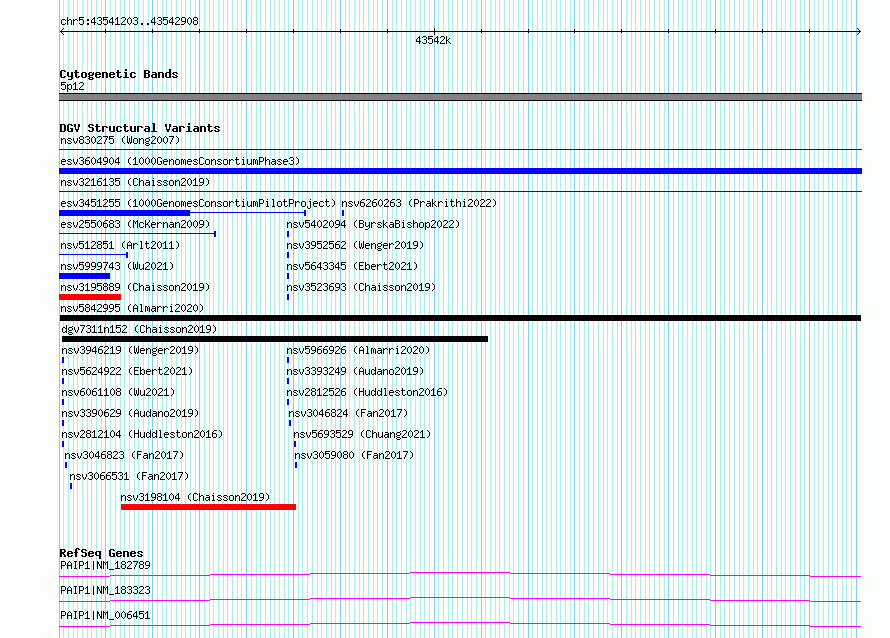Click the RefSeq Genes track title
The height and width of the screenshot is (638, 890).
[101, 553]
